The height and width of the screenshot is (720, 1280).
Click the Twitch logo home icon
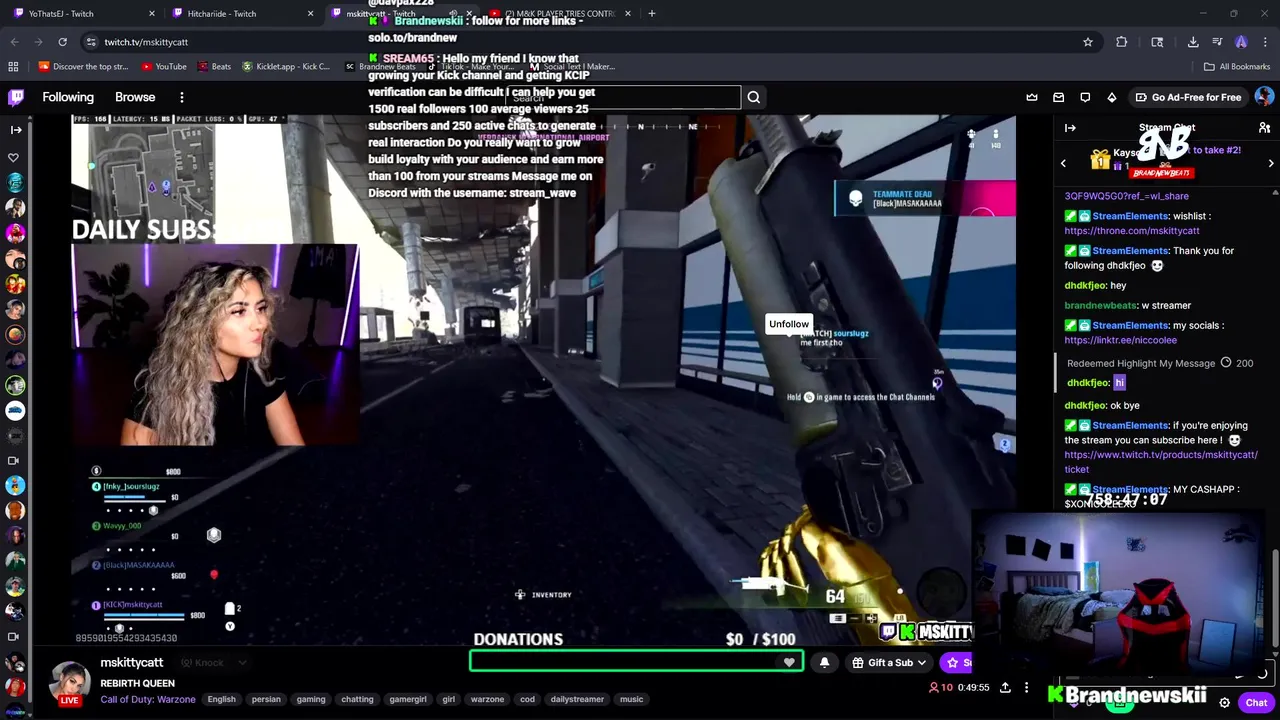click(x=16, y=97)
